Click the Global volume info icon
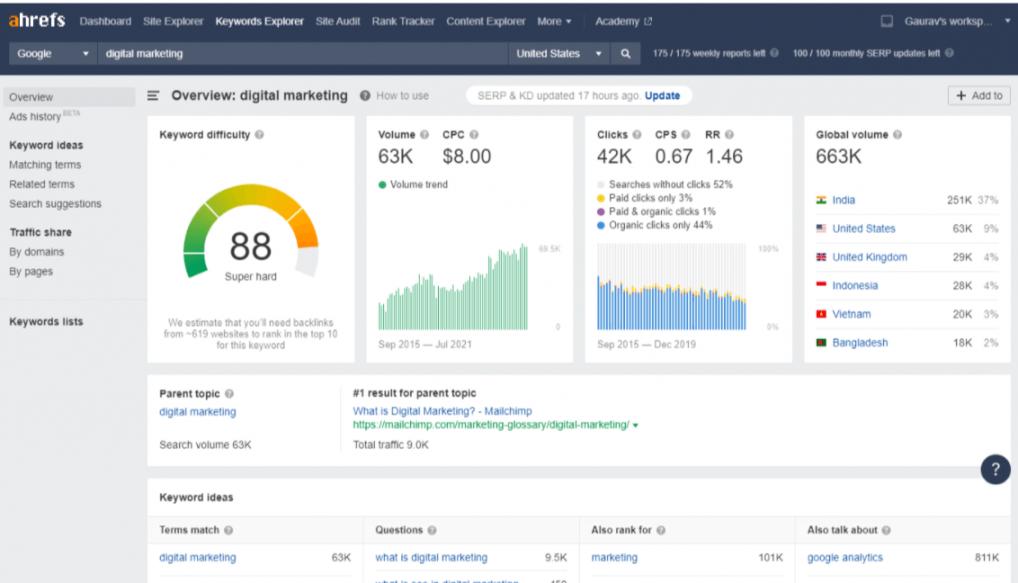The image size is (1018, 583). 897,134
